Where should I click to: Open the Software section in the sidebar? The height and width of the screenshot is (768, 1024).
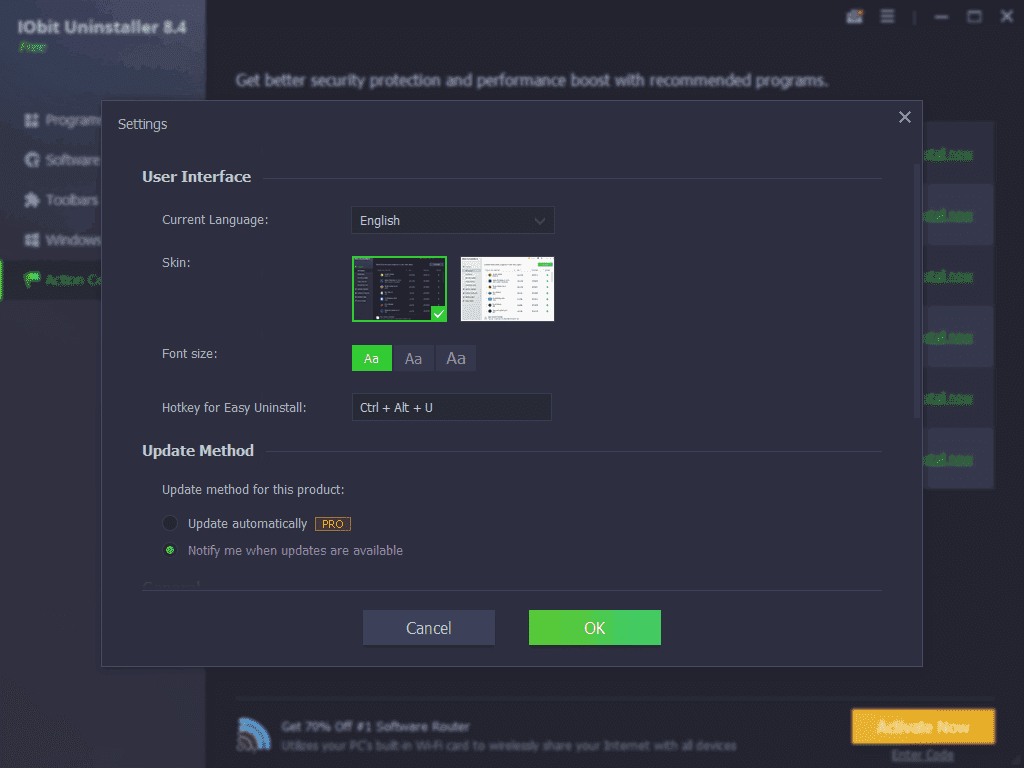[62, 160]
